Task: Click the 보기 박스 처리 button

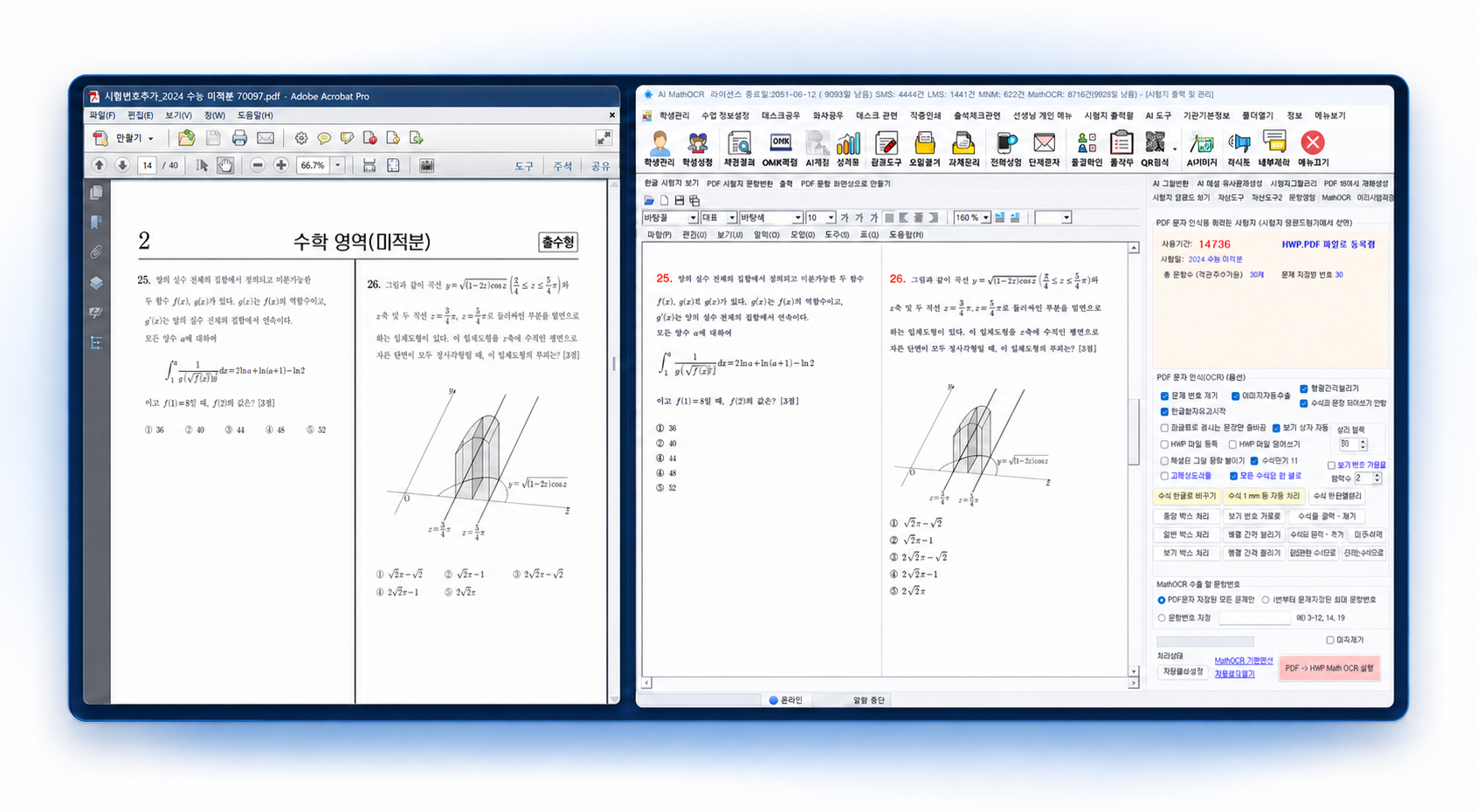Action: 1185,553
